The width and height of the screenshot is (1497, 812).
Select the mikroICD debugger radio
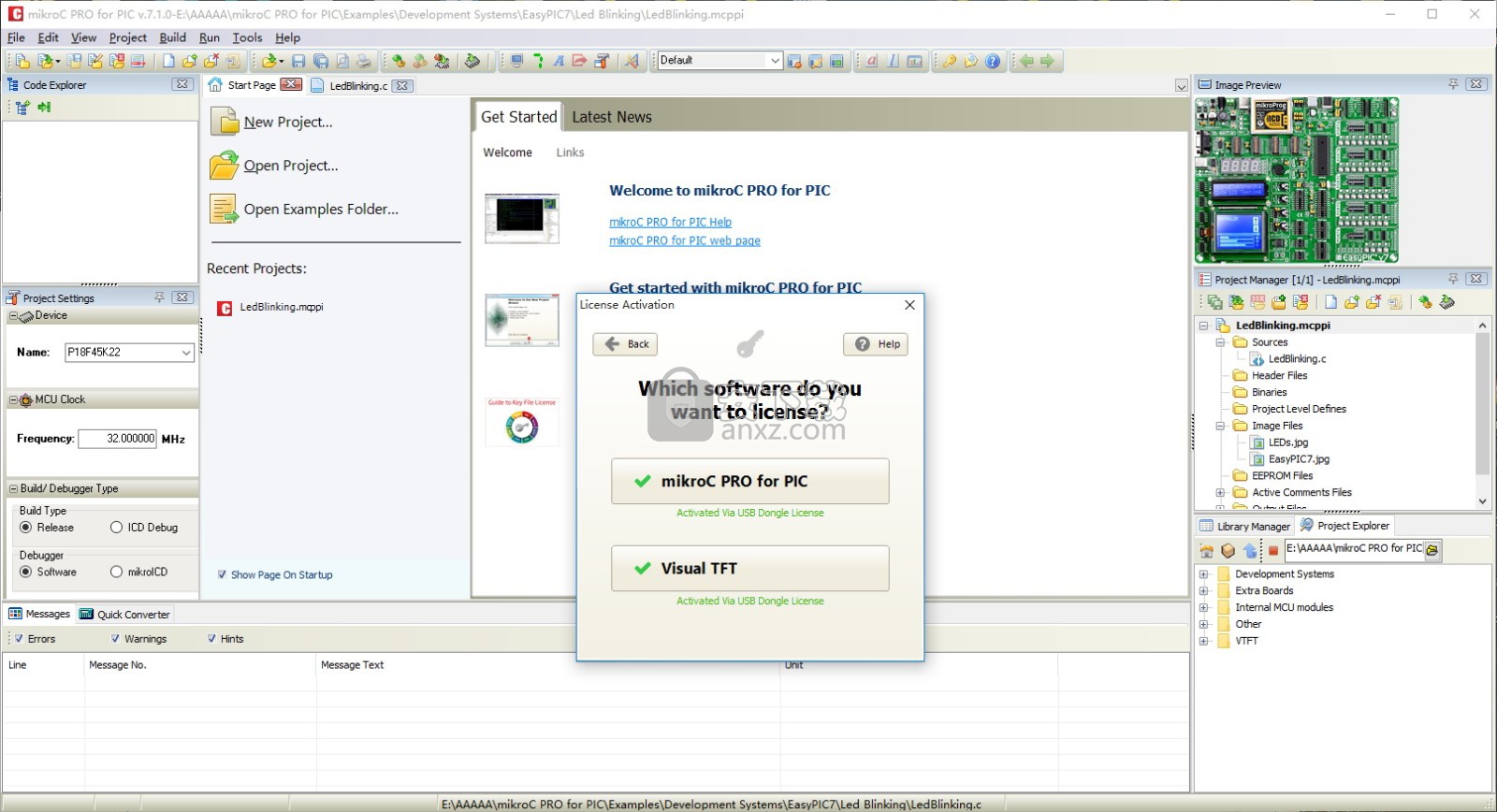click(x=116, y=572)
